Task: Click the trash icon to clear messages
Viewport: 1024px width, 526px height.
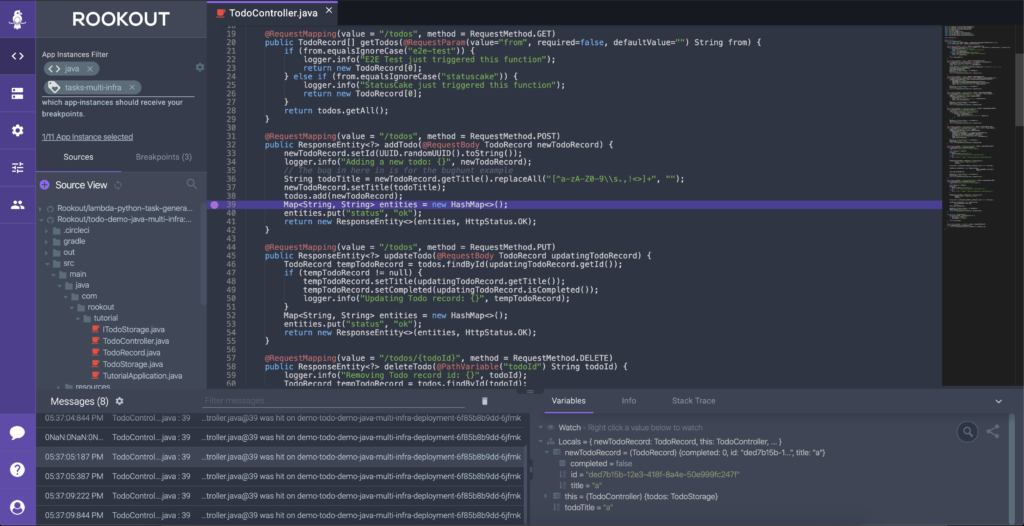Action: click(x=485, y=401)
